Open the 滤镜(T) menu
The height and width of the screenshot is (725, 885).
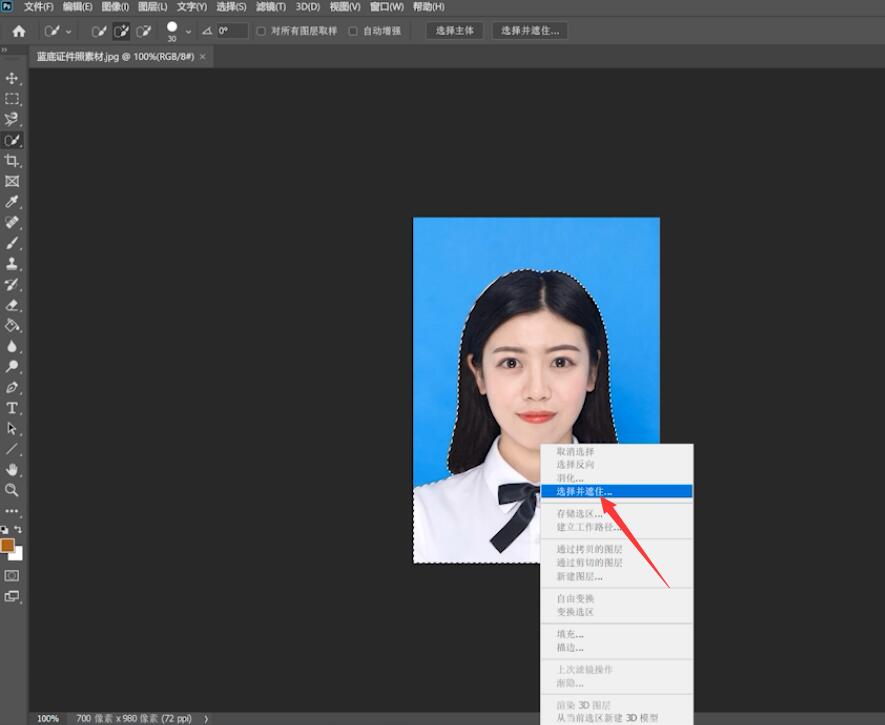[271, 7]
